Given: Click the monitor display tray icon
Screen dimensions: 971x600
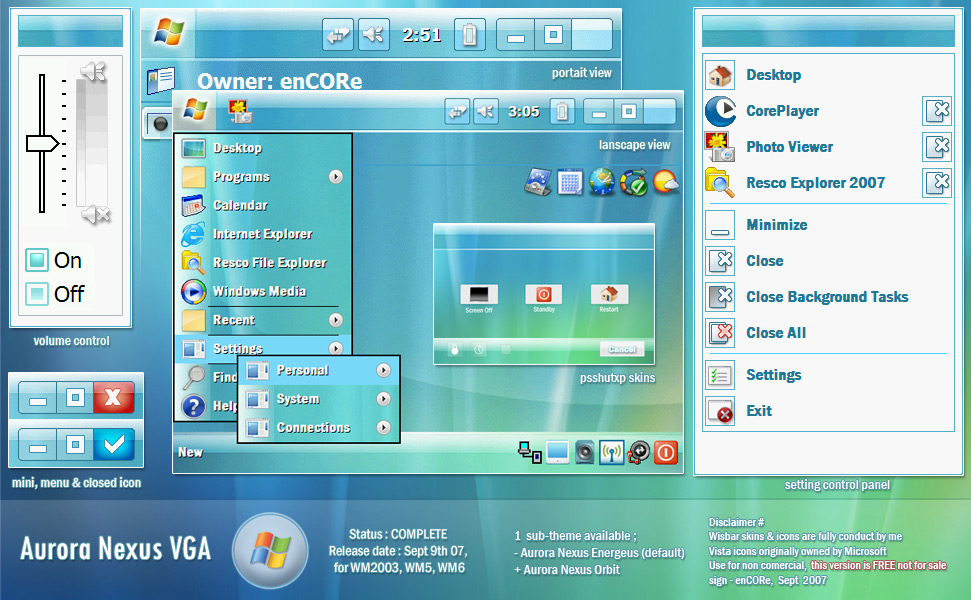Looking at the screenshot, I should click(557, 453).
